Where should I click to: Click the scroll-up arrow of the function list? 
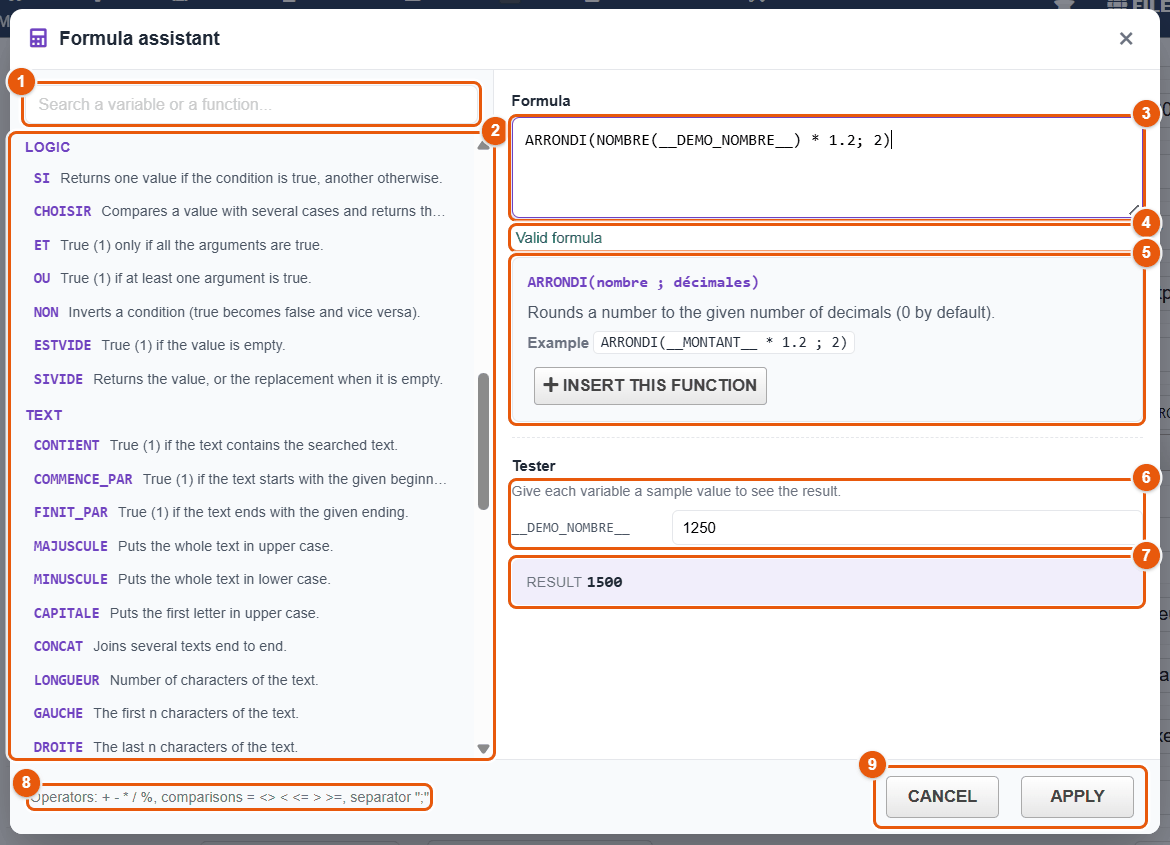click(484, 146)
